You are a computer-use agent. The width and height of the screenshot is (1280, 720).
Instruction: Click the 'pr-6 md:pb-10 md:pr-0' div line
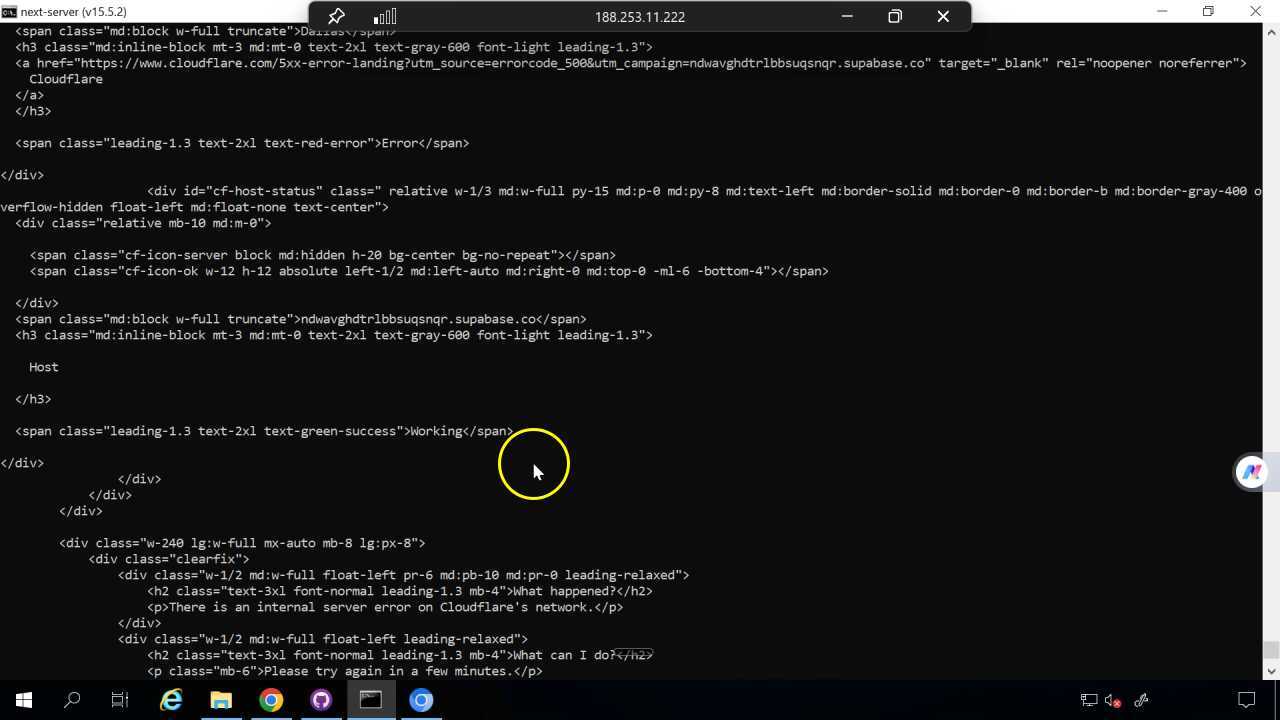tap(404, 575)
